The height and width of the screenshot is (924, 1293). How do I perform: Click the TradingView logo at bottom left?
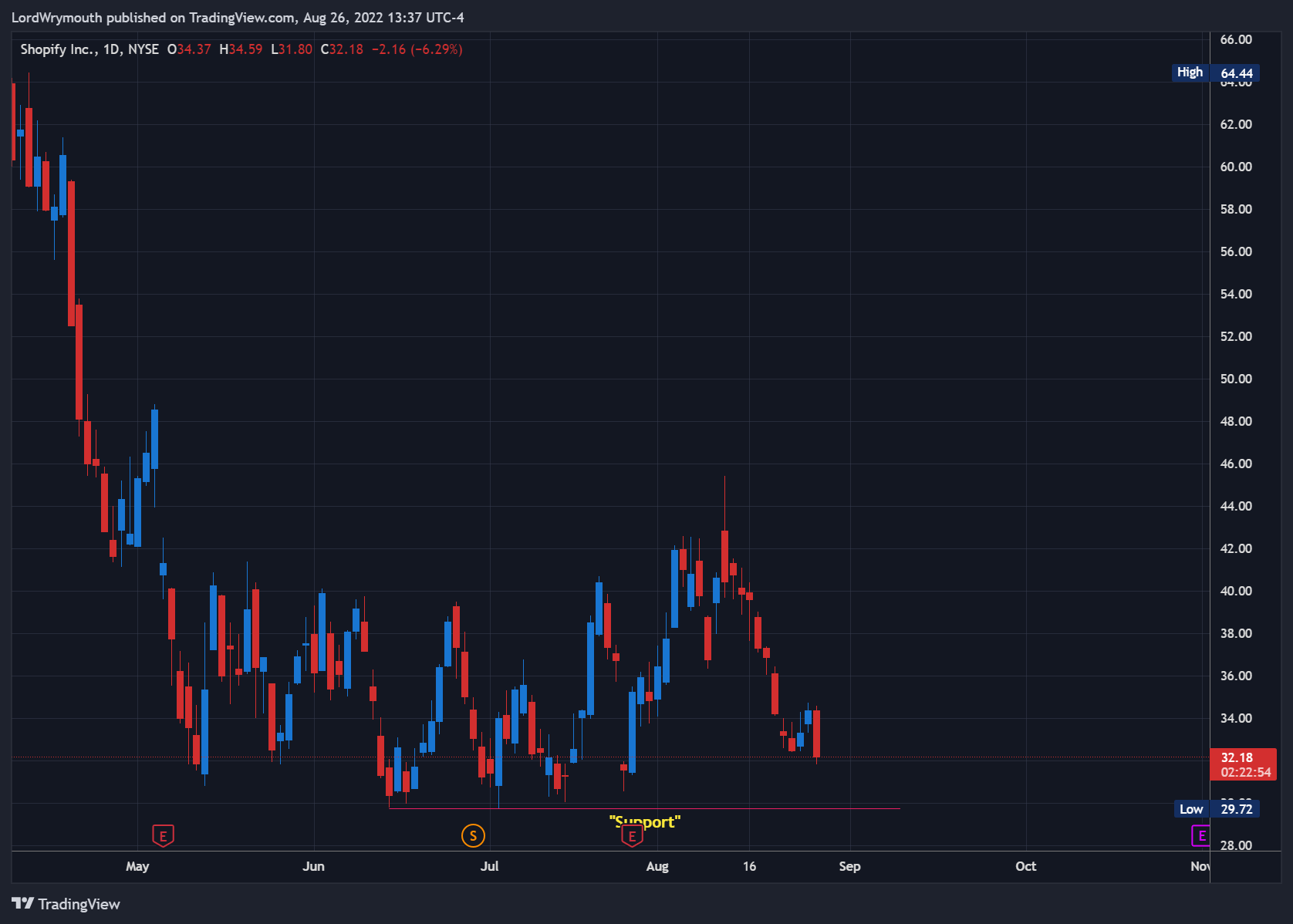click(x=66, y=904)
